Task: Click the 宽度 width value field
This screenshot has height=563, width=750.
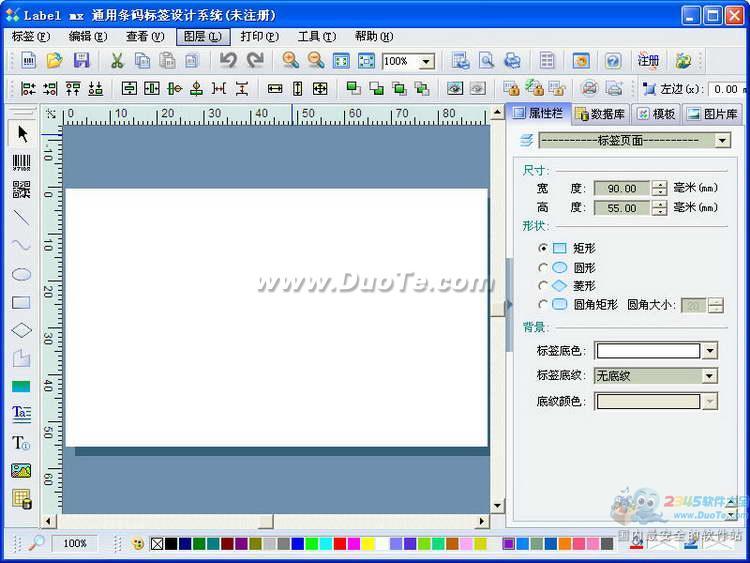Action: [622, 188]
